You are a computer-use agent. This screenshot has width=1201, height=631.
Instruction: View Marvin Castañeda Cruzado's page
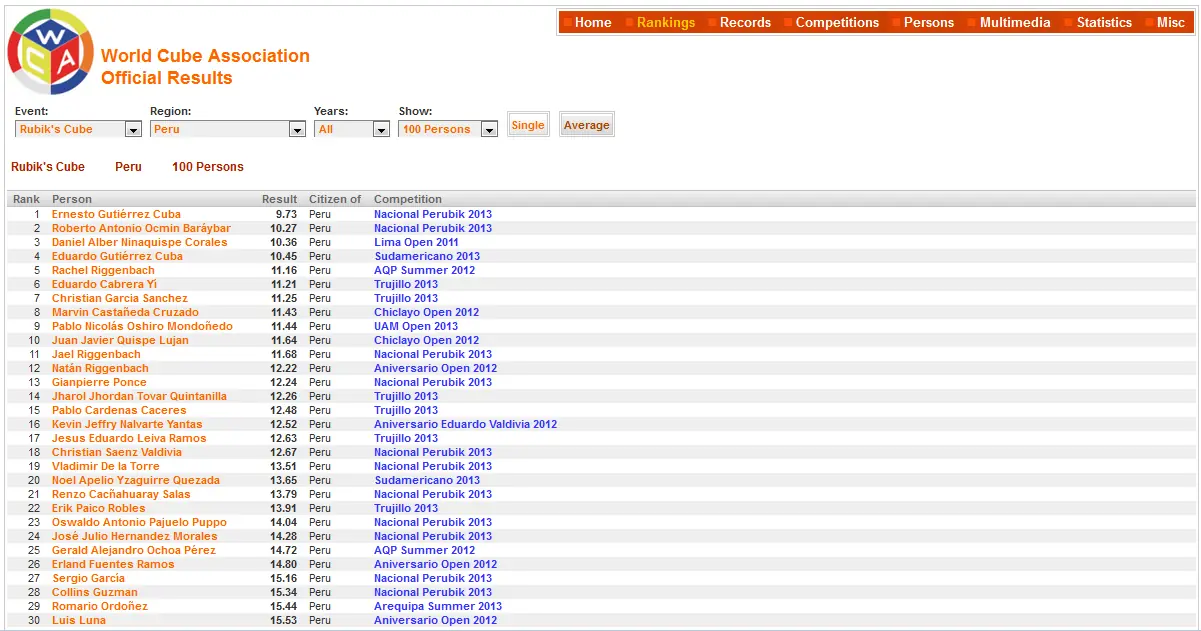point(125,312)
